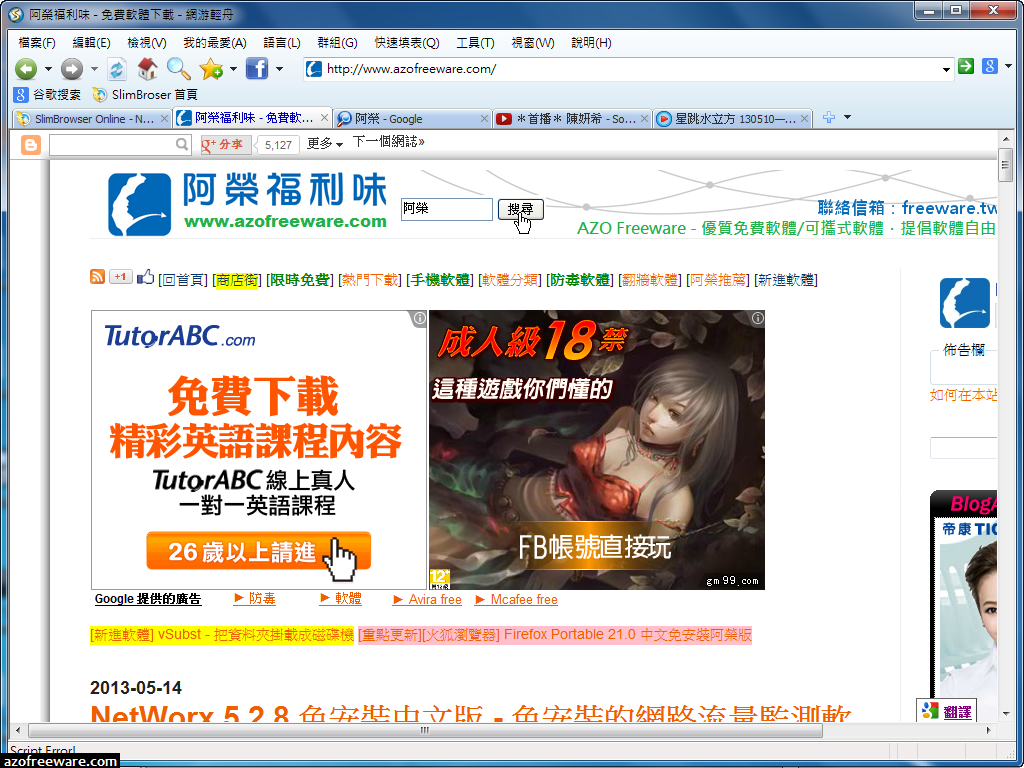
Task: Click the gray Forward navigation arrow
Action: [71, 69]
